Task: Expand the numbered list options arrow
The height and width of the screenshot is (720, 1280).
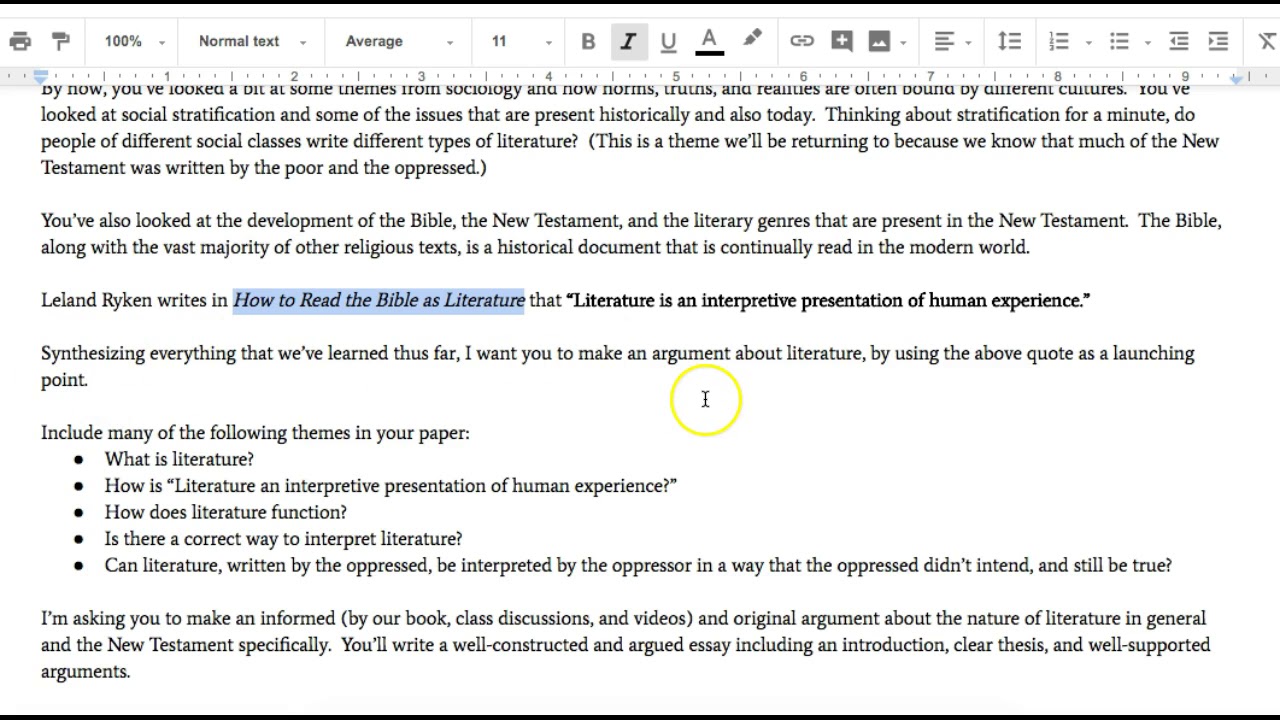Action: 1088,42
